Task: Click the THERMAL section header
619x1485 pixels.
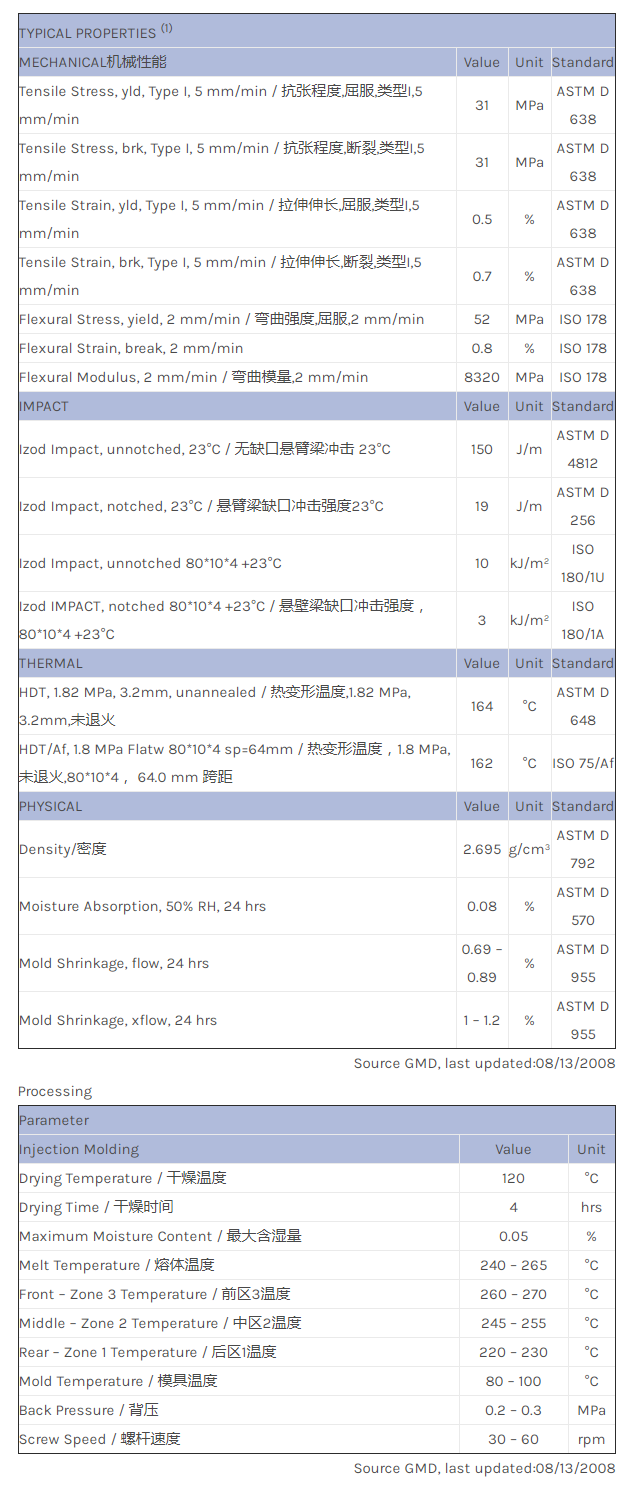Action: tap(51, 663)
